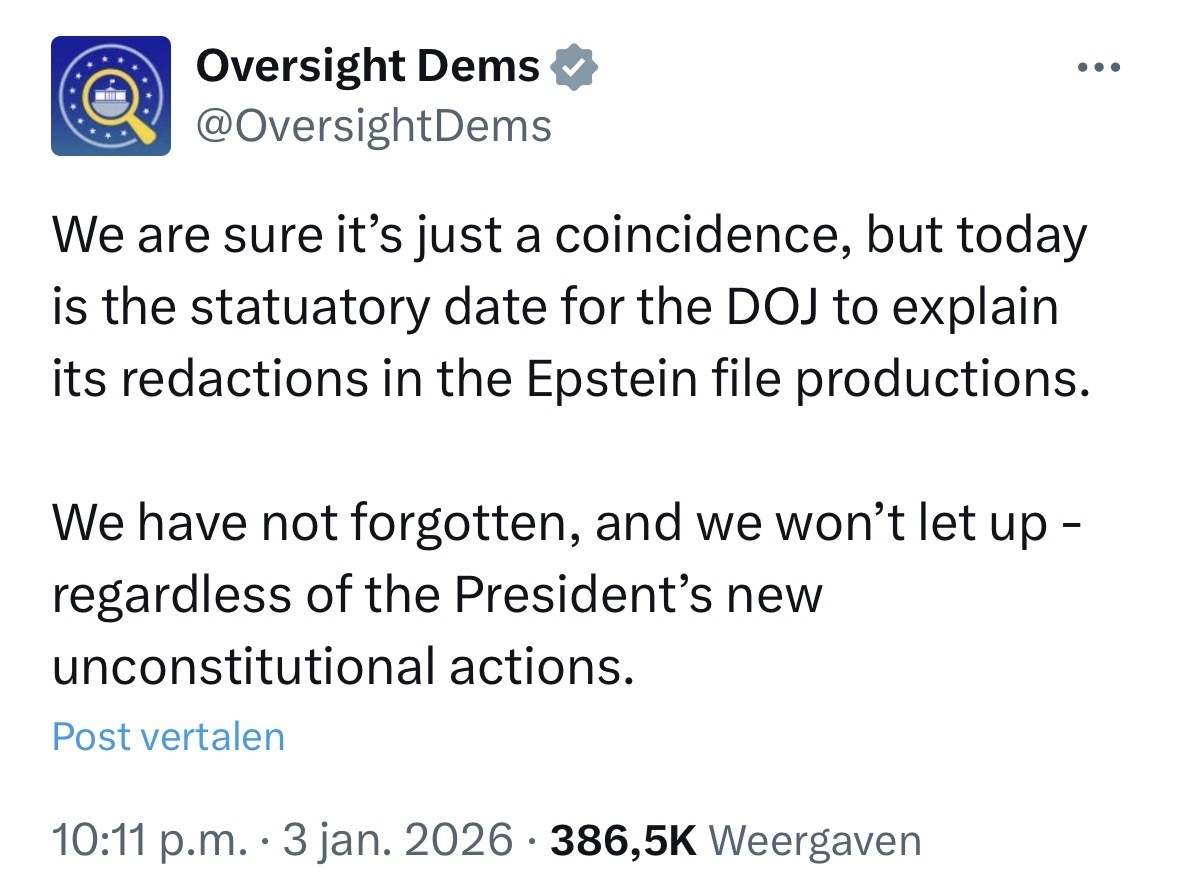Translate the post via Post vertalen
The height and width of the screenshot is (885, 1179).
[x=168, y=737]
